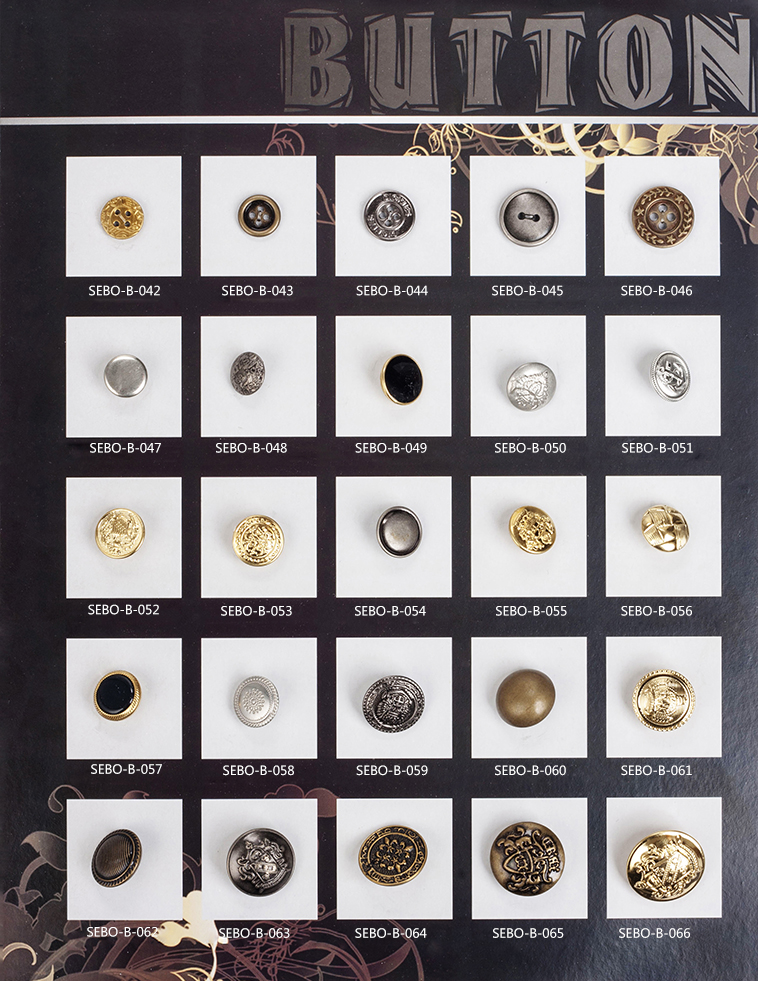Click the plain silver dome button SEBO-B-047
Viewport: 758px width, 981px height.
click(x=125, y=375)
